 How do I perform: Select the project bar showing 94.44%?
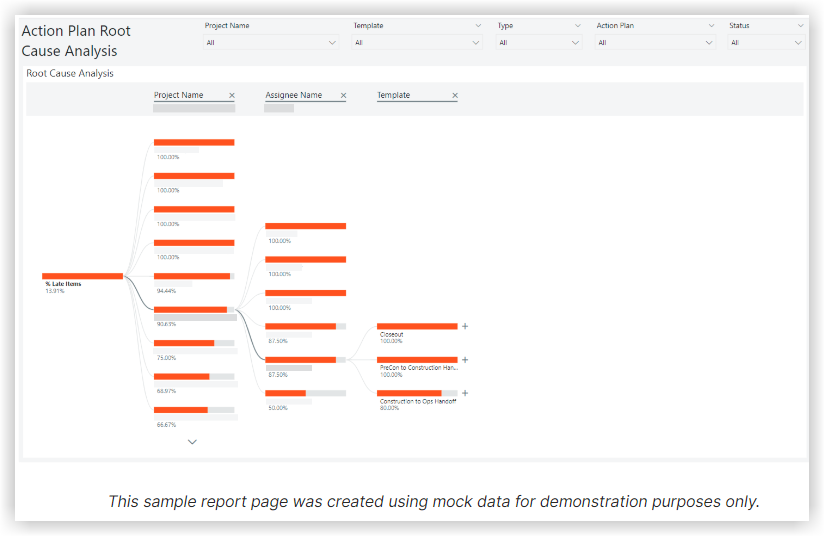click(x=194, y=276)
